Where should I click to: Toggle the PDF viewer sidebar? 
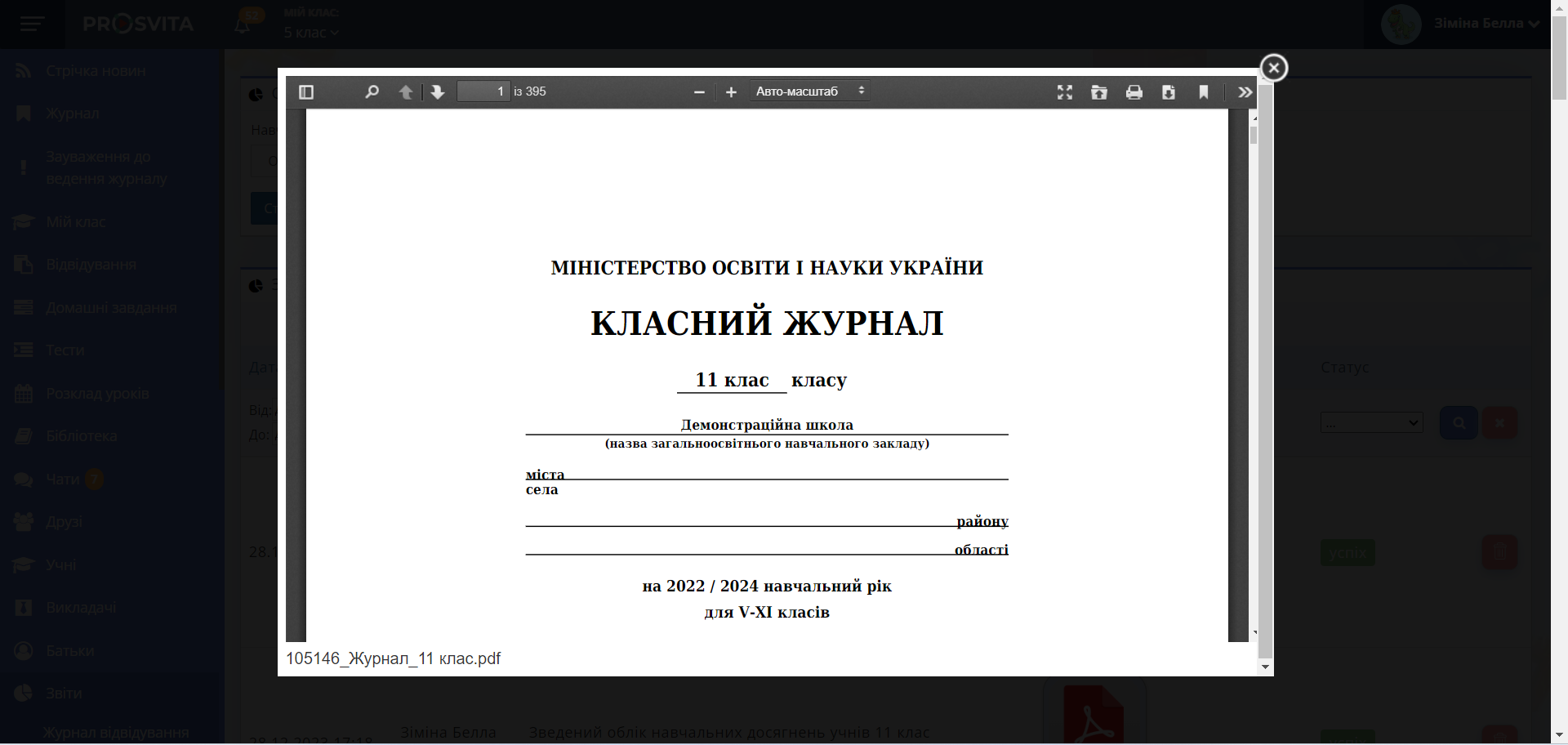306,92
